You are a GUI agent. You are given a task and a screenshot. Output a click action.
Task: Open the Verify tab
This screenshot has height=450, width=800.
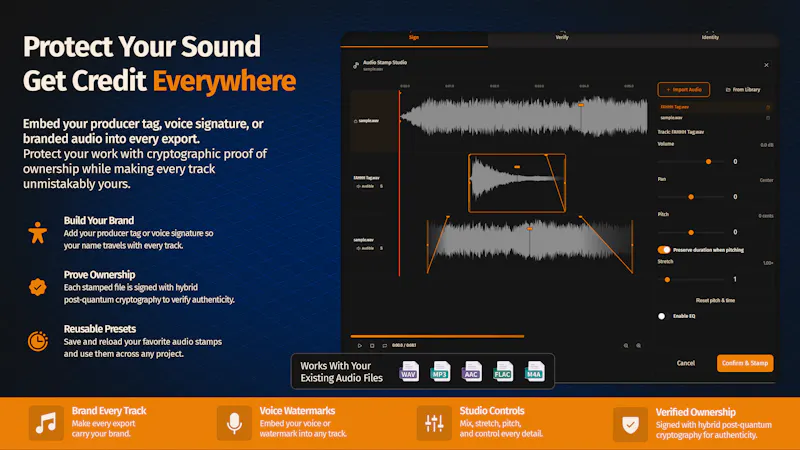pos(562,37)
